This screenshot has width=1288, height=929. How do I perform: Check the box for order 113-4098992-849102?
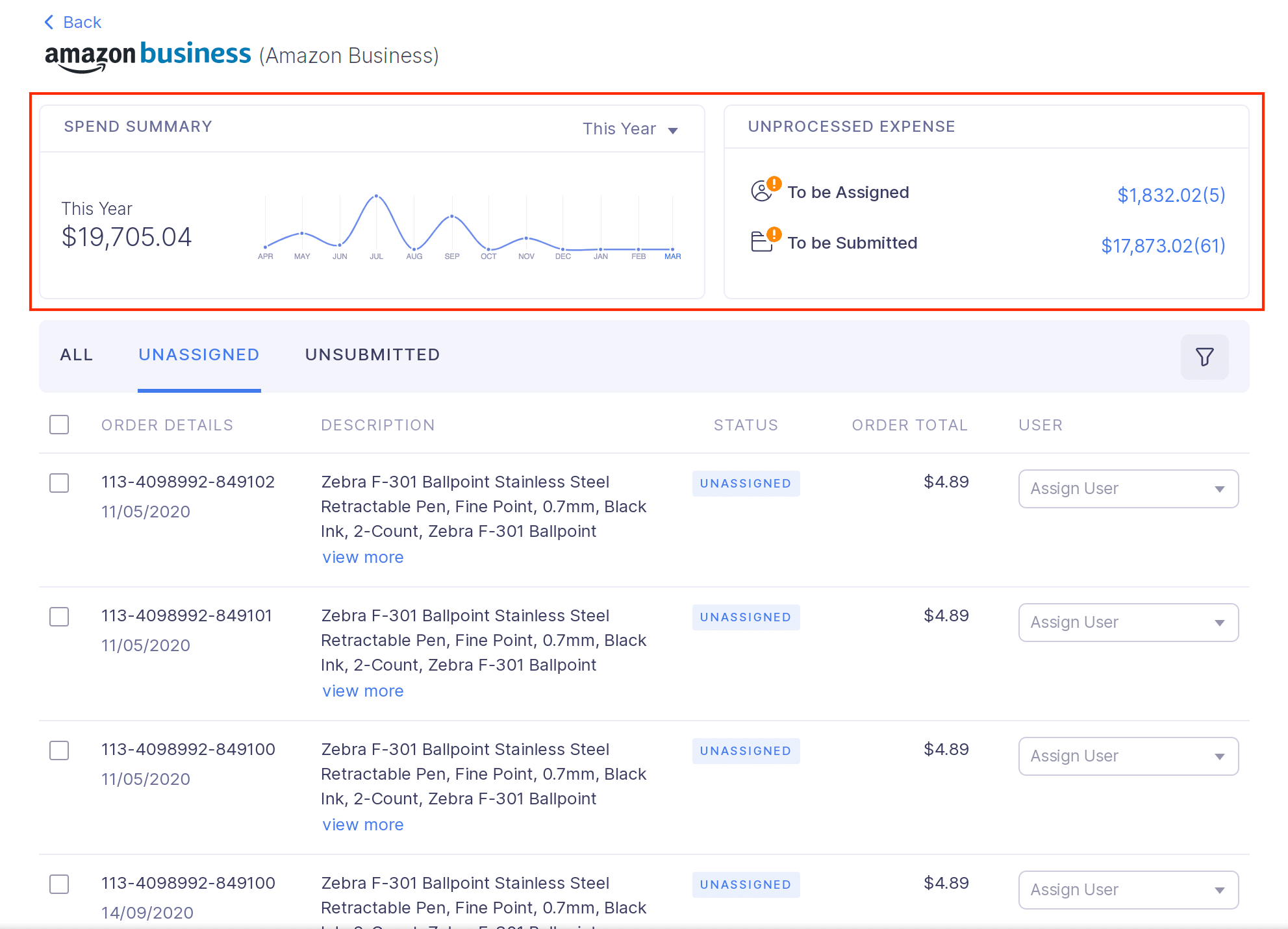59,482
